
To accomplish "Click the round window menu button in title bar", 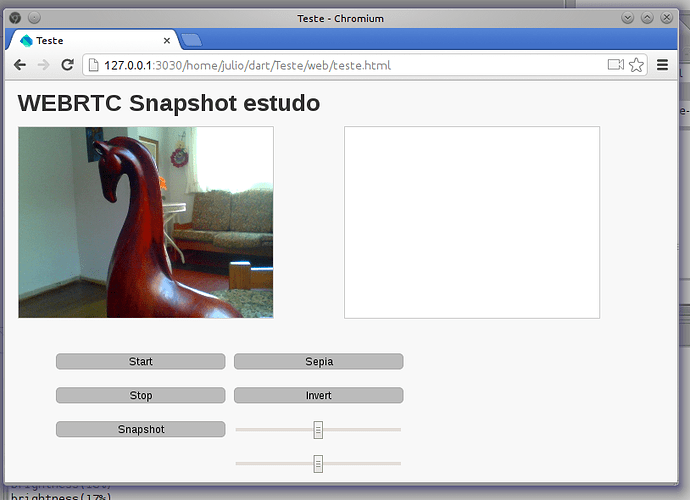I will click(34, 18).
